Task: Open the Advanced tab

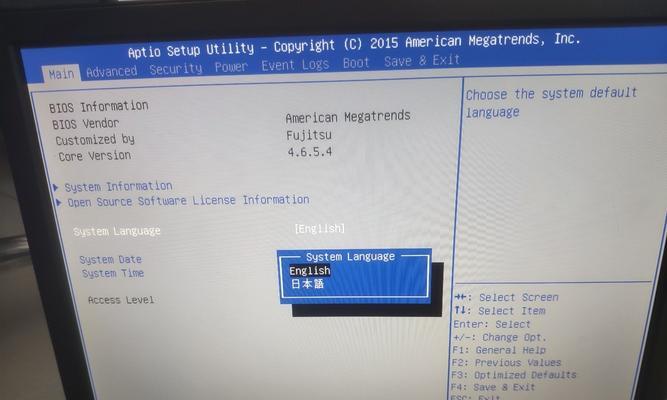Action: 111,72
